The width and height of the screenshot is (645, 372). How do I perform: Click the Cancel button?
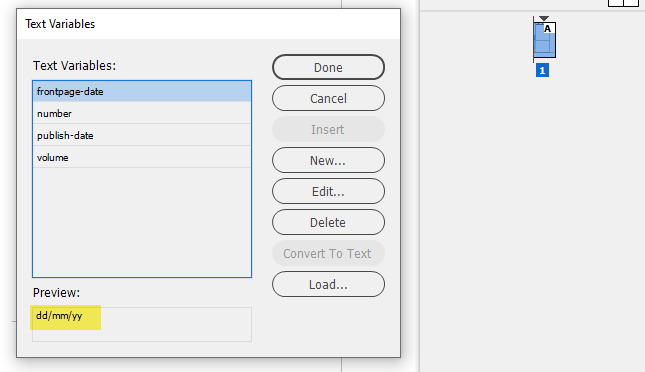tap(328, 98)
